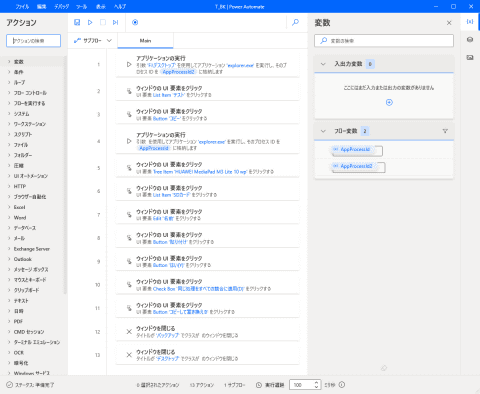Expand the ループ action group
The height and width of the screenshot is (394, 480).
point(9,82)
